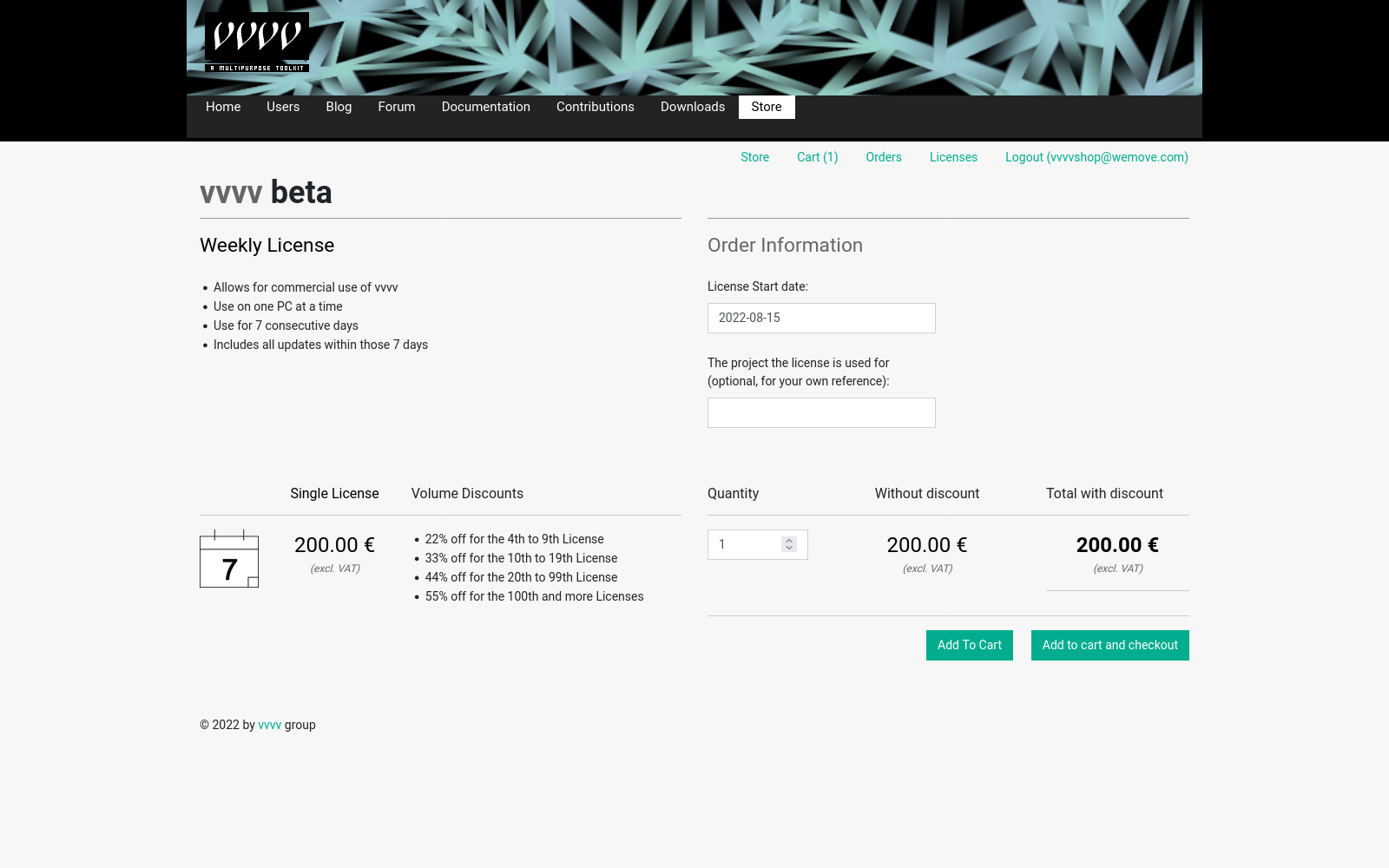Viewport: 1389px width, 868px height.
Task: Navigate to the Forum
Action: tap(397, 107)
